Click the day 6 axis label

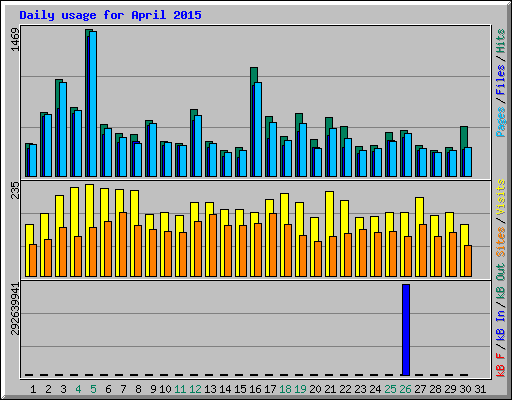click(108, 389)
